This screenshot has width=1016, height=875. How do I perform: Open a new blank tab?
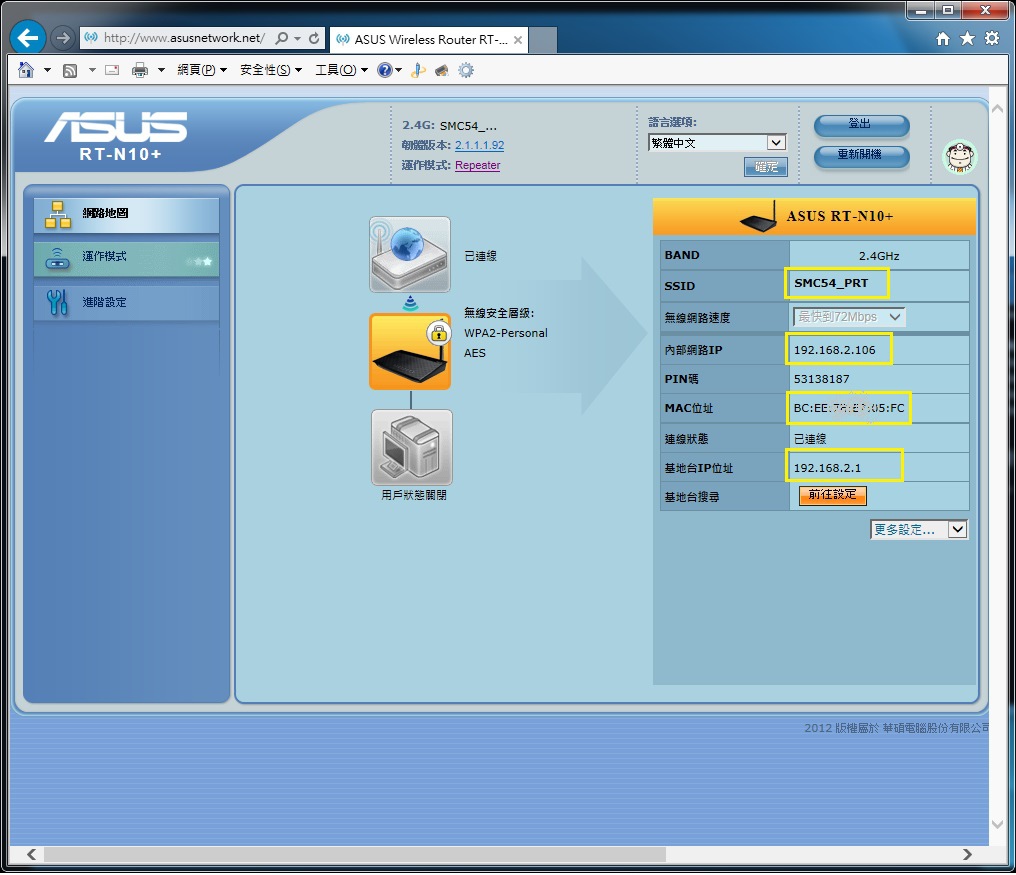pyautogui.click(x=543, y=40)
